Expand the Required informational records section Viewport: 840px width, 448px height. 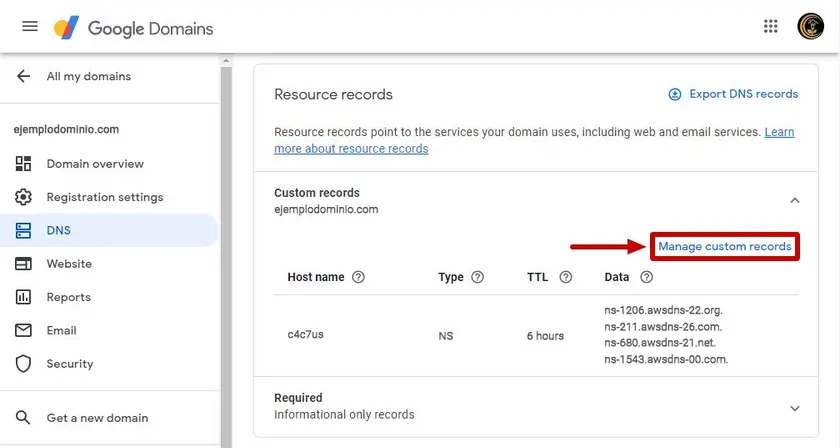[795, 408]
